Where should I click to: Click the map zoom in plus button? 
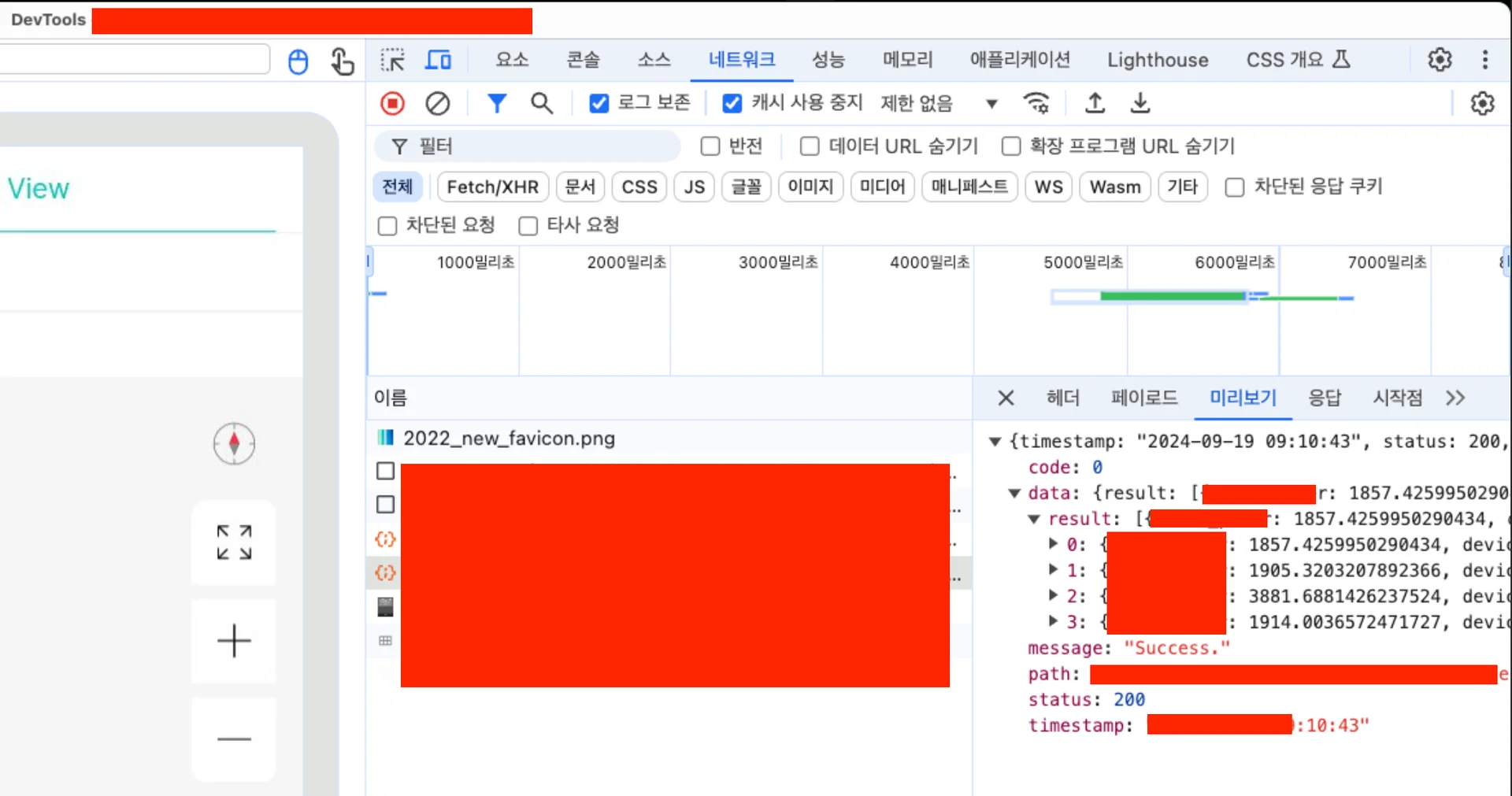[234, 641]
